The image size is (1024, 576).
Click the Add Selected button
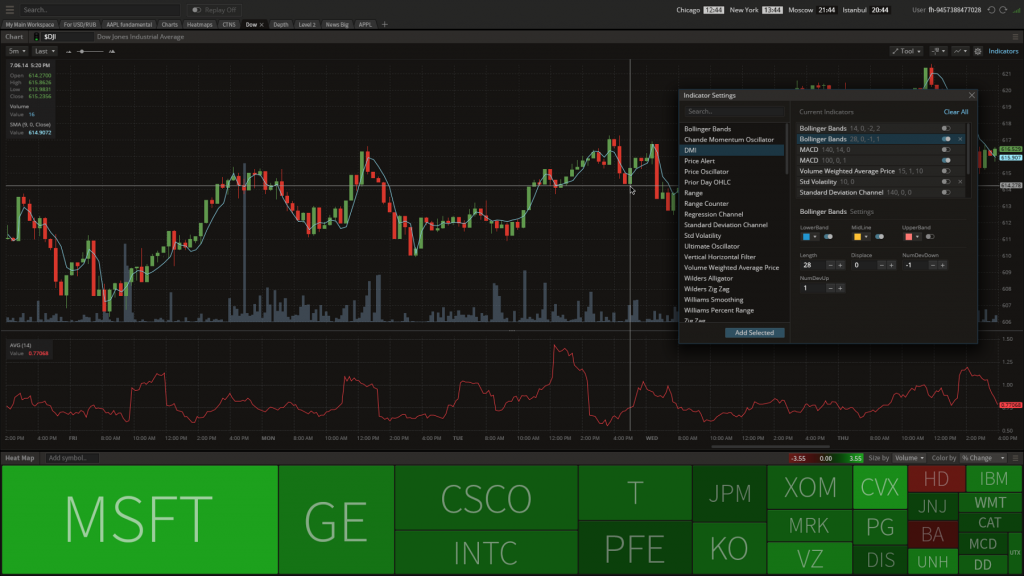755,332
